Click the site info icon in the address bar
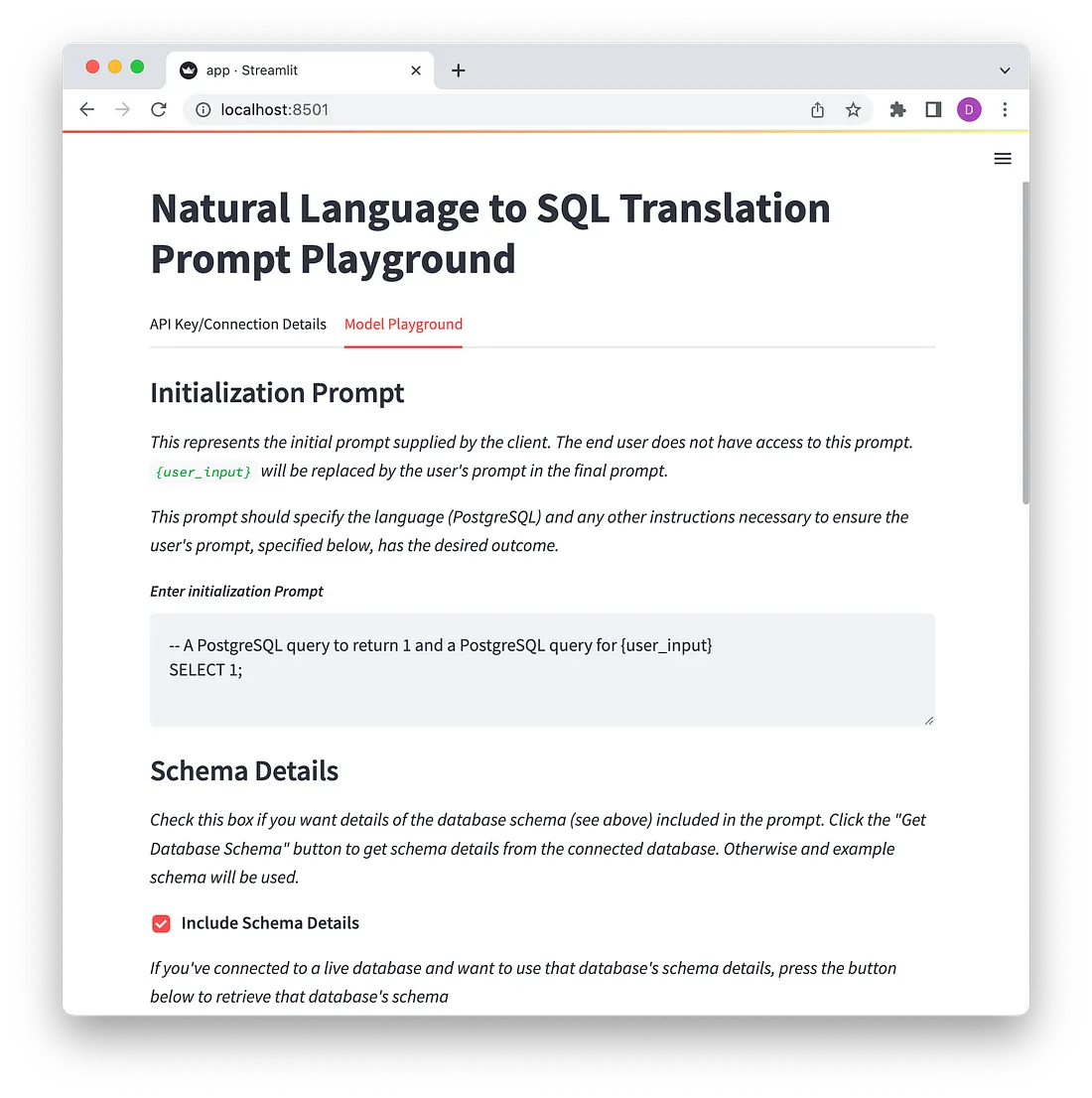The width and height of the screenshot is (1092, 1098). click(x=203, y=110)
